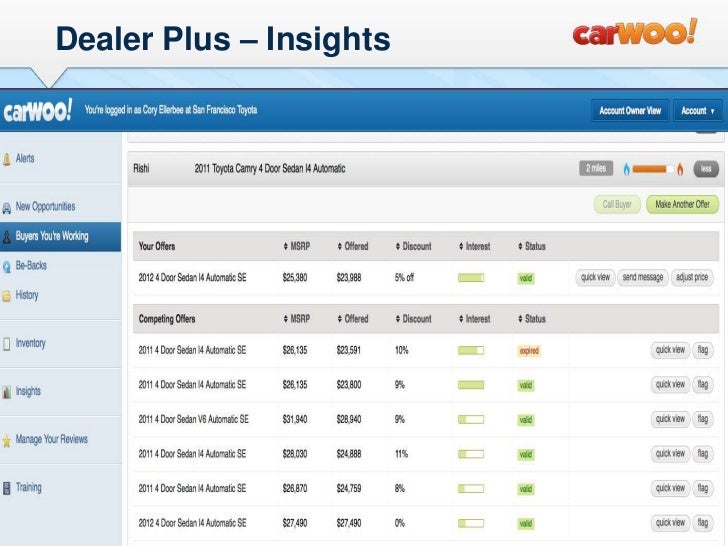The image size is (728, 546).
Task: Click the Training book icon
Action: [6, 488]
